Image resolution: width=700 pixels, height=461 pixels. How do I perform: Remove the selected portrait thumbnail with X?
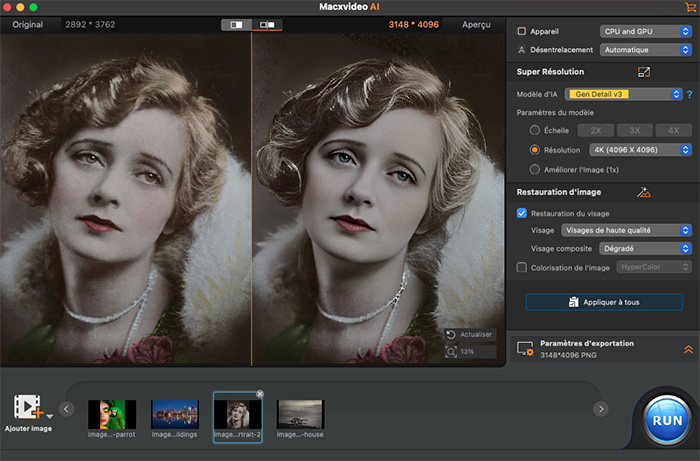260,394
